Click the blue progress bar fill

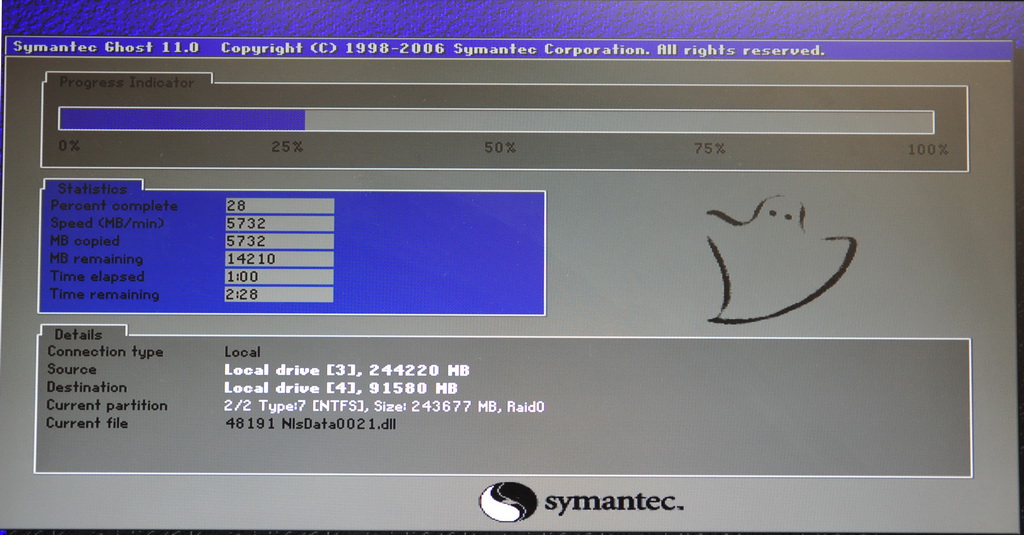pyautogui.click(x=182, y=120)
